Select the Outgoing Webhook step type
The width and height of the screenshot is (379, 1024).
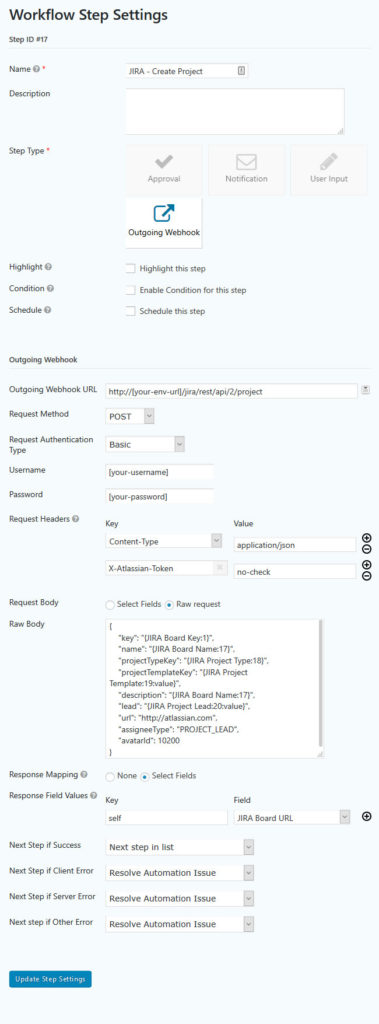point(163,223)
